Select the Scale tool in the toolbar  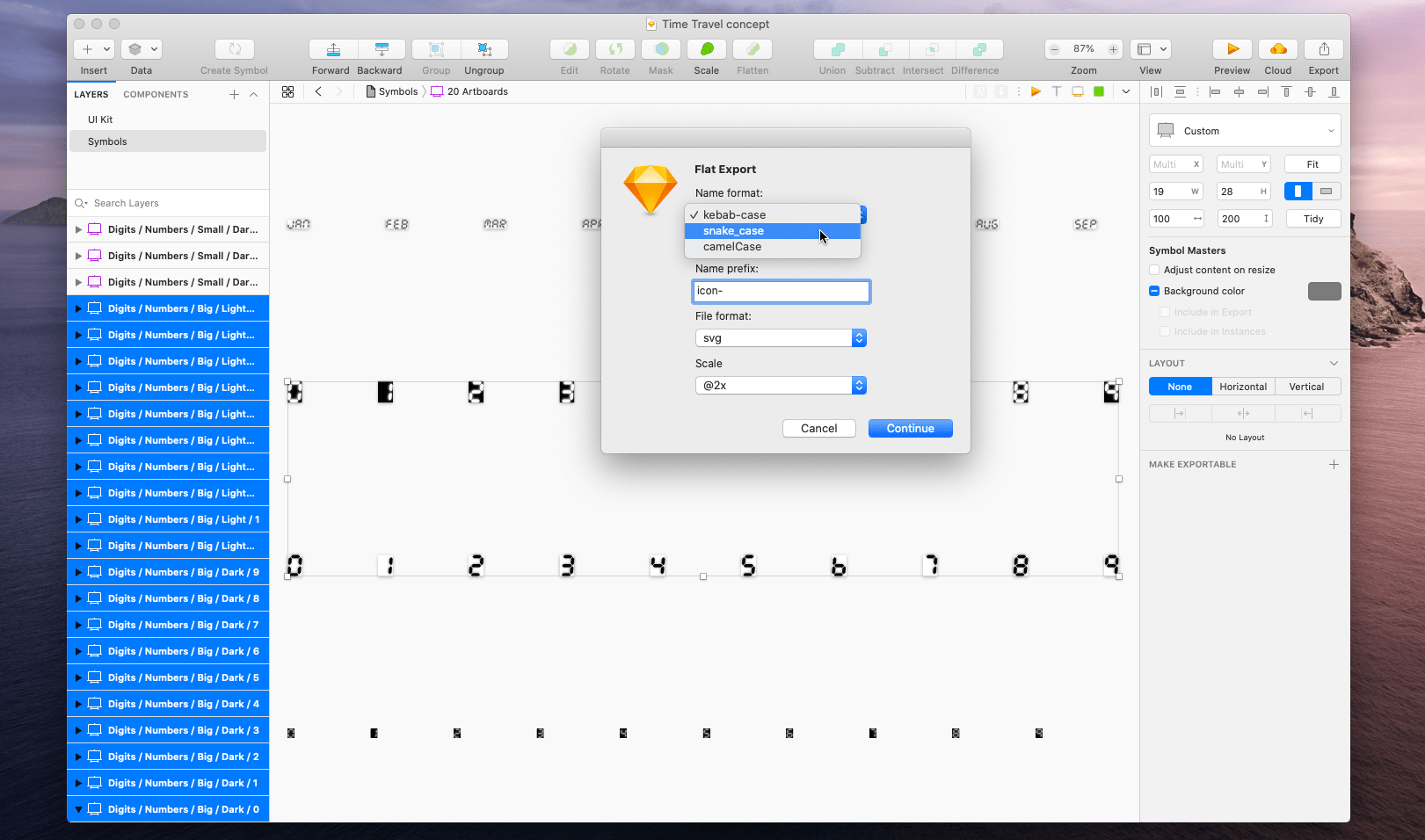(706, 49)
